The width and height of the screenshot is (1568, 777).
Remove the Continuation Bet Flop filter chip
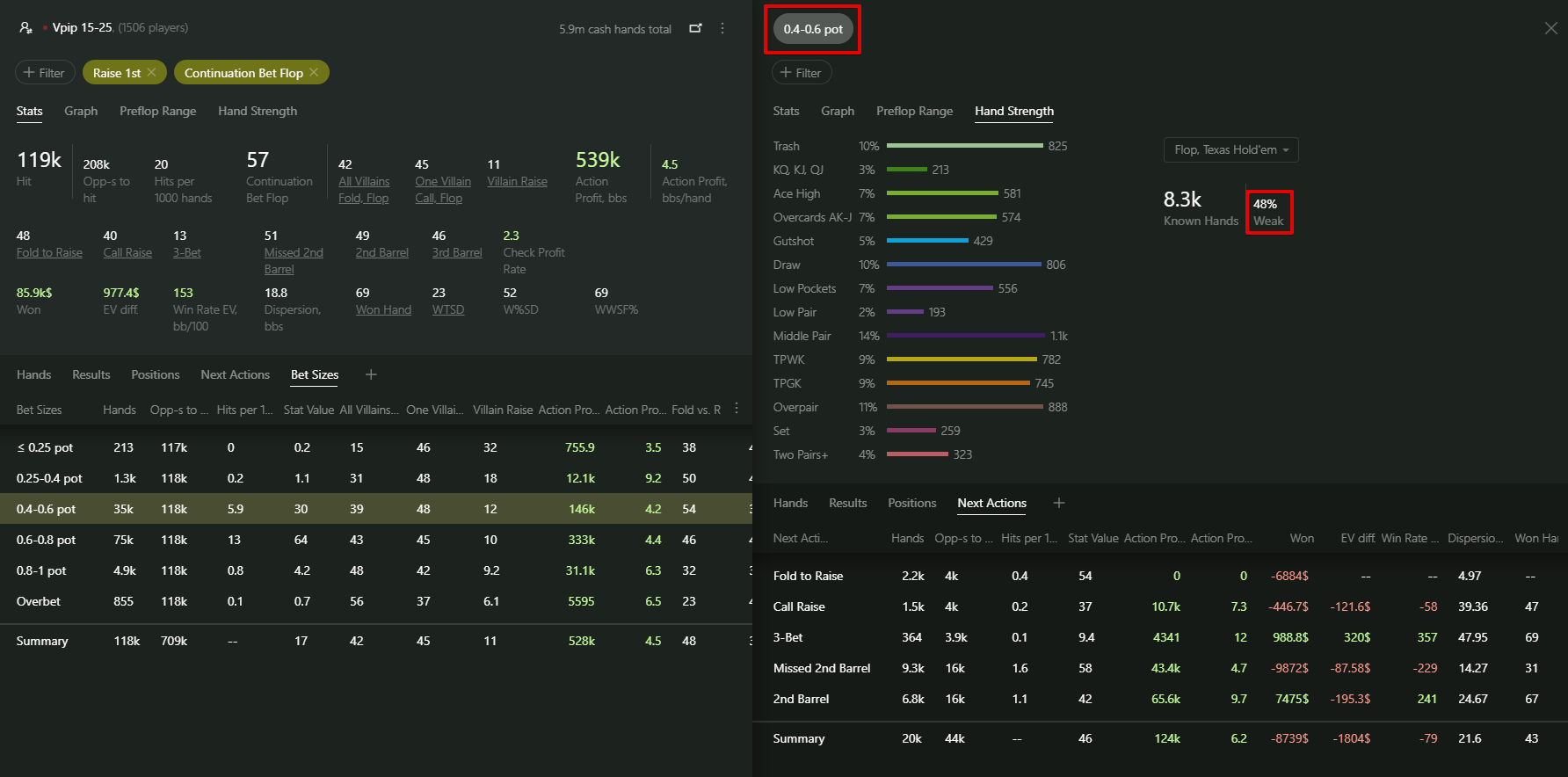point(315,72)
